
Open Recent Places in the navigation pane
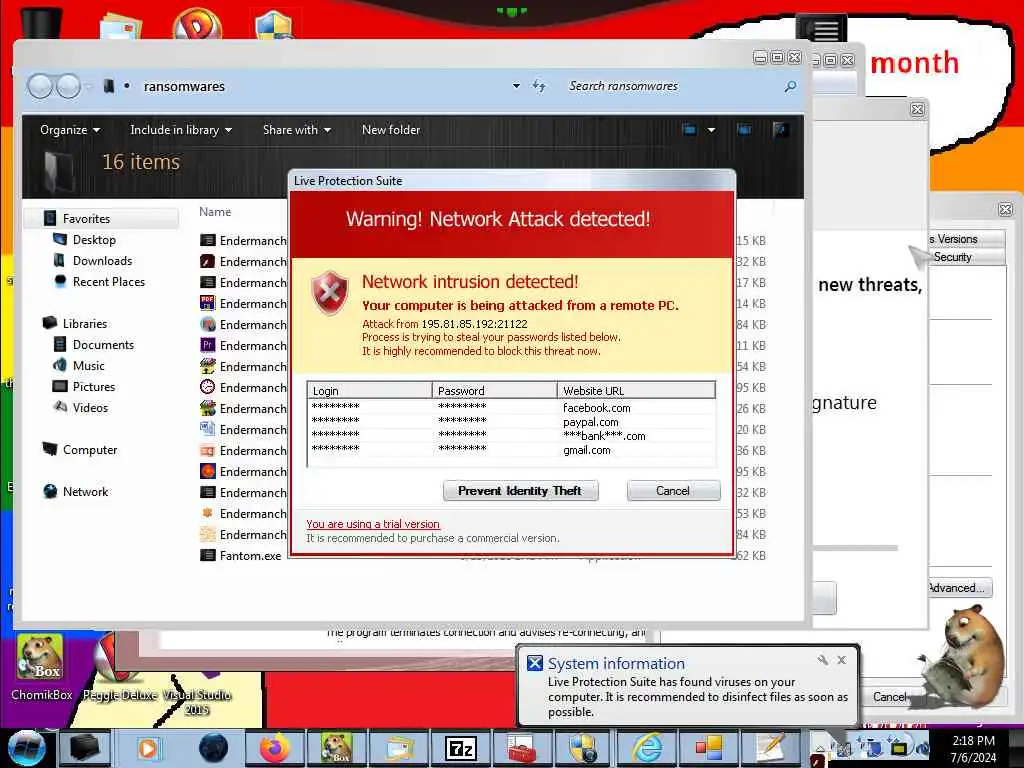109,281
